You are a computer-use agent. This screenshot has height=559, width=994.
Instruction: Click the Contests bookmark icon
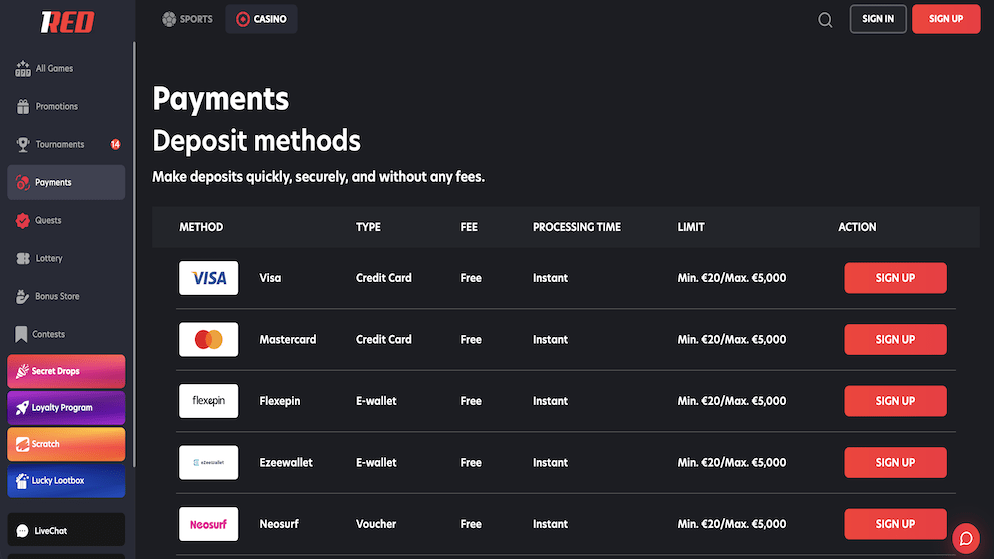[x=22, y=334]
